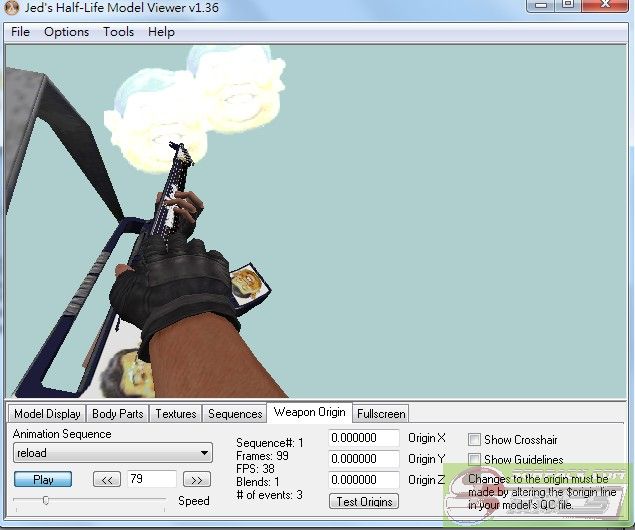Go to the Textures tab
The image size is (635, 530).
point(176,414)
